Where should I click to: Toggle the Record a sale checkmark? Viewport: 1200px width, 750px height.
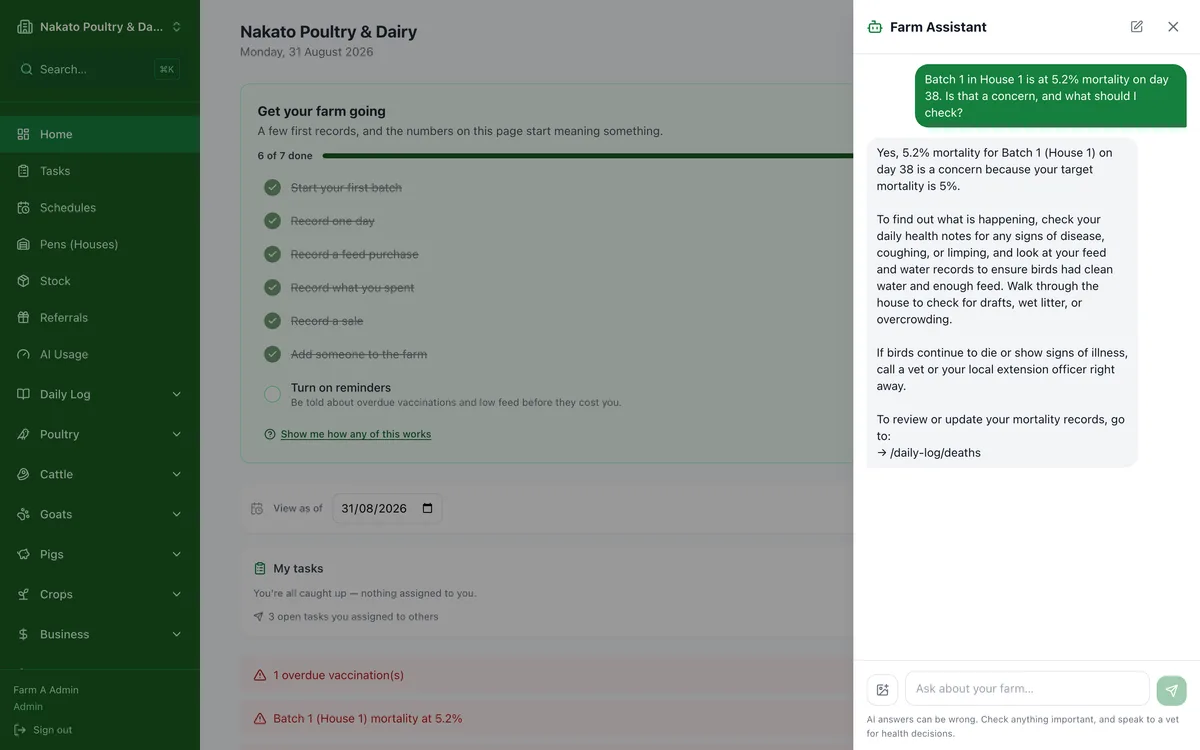click(272, 321)
